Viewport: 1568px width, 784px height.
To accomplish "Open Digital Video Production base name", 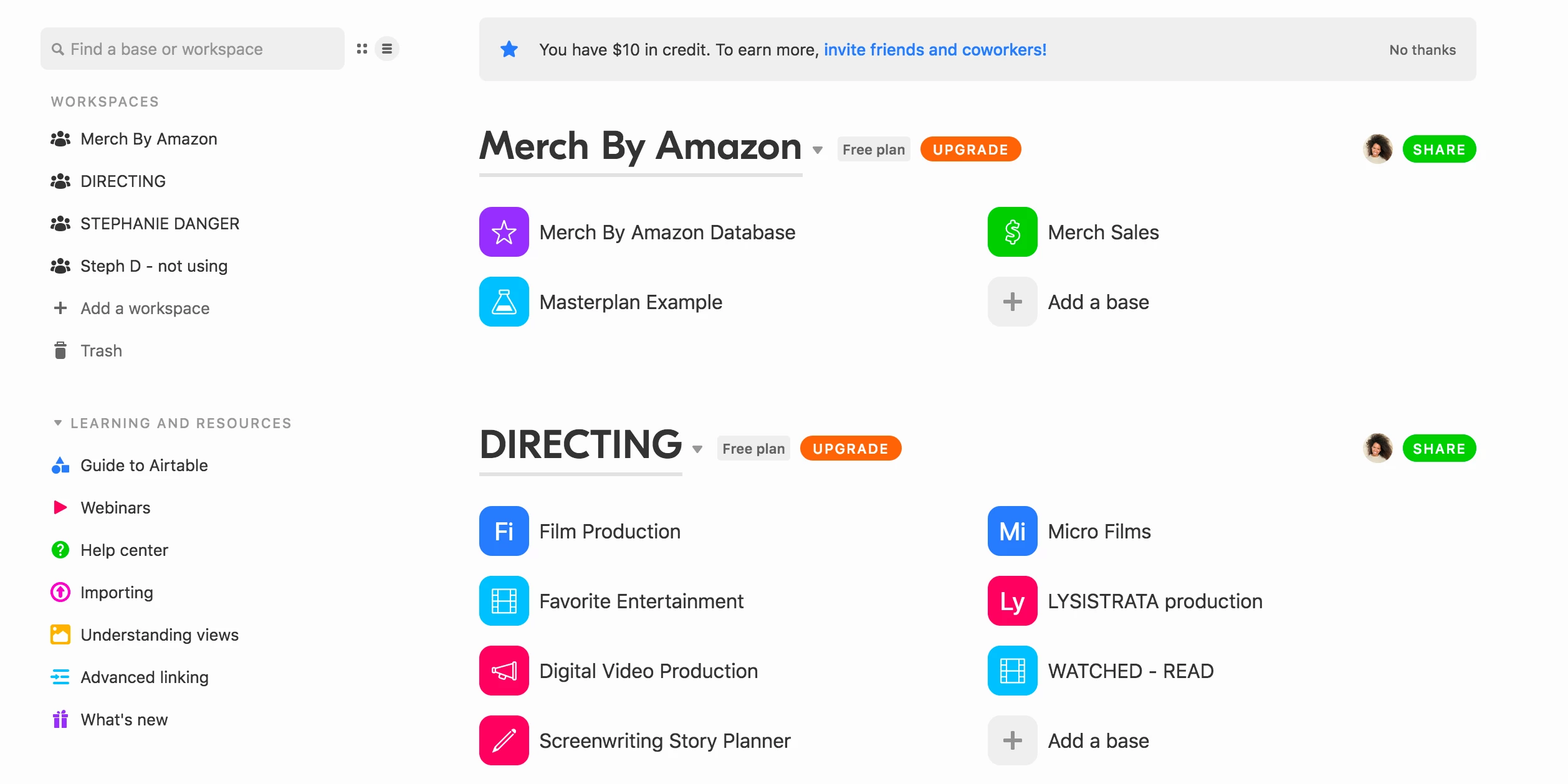I will (649, 671).
